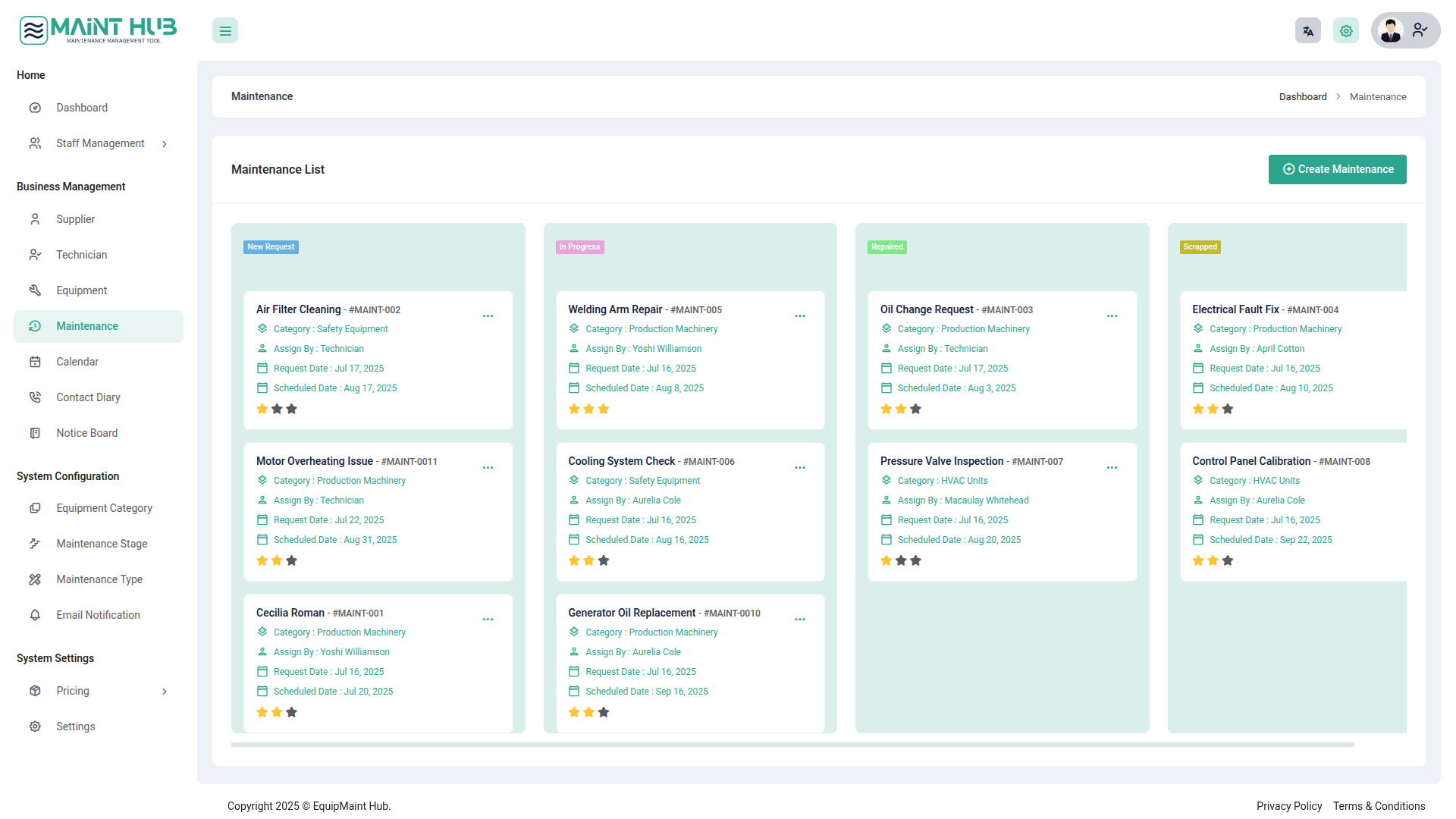Open the Calendar sidebar item

coord(77,362)
